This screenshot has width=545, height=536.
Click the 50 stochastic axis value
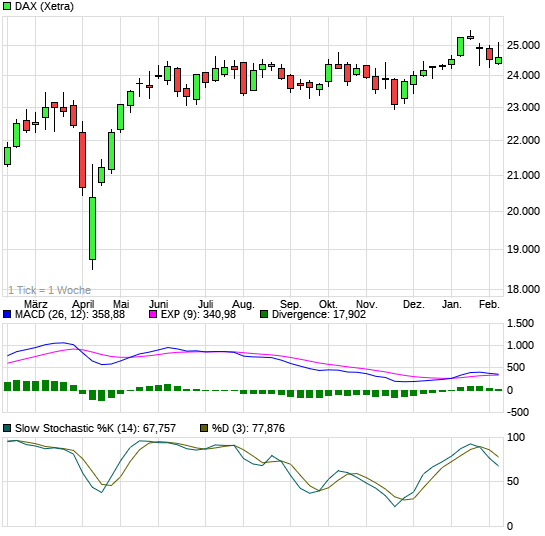(x=513, y=481)
